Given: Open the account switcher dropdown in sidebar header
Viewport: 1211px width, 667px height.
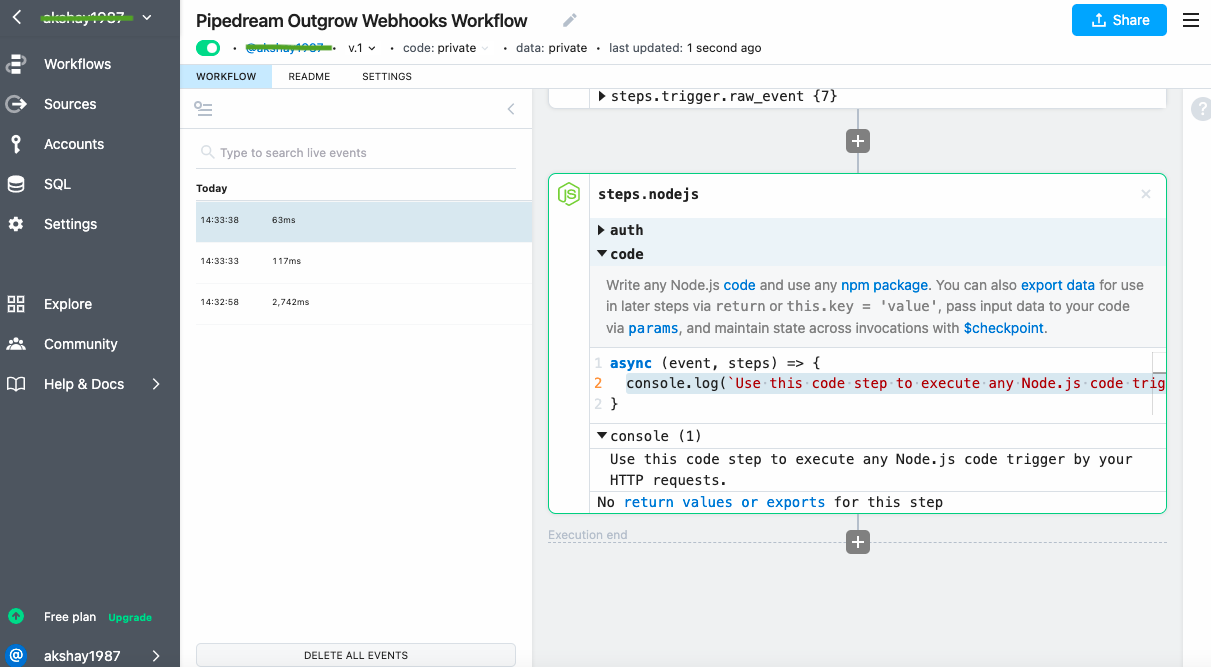Looking at the screenshot, I should 148,17.
